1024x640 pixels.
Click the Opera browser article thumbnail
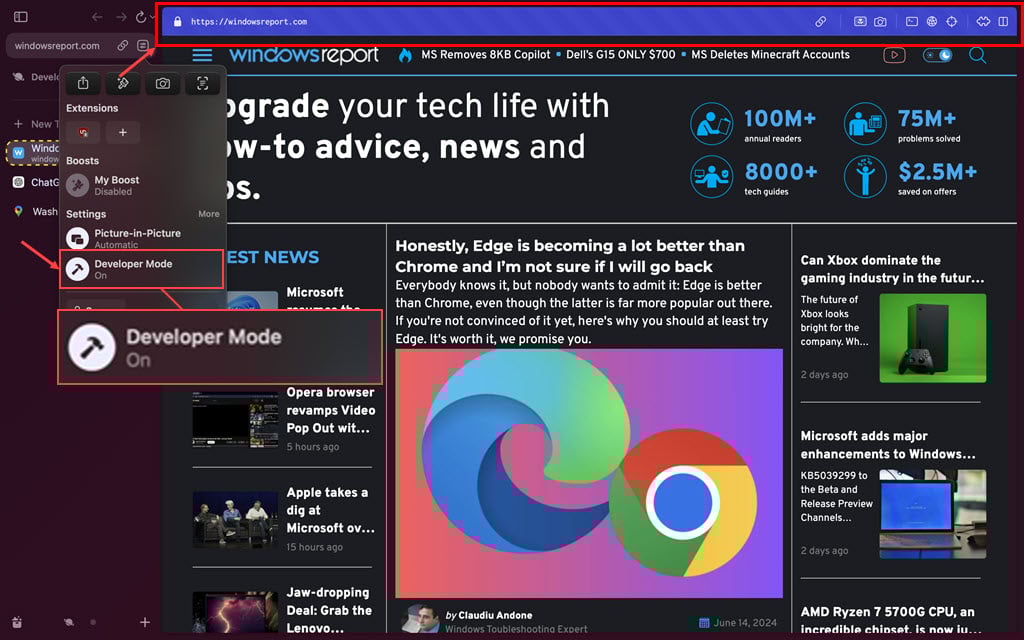(x=235, y=419)
